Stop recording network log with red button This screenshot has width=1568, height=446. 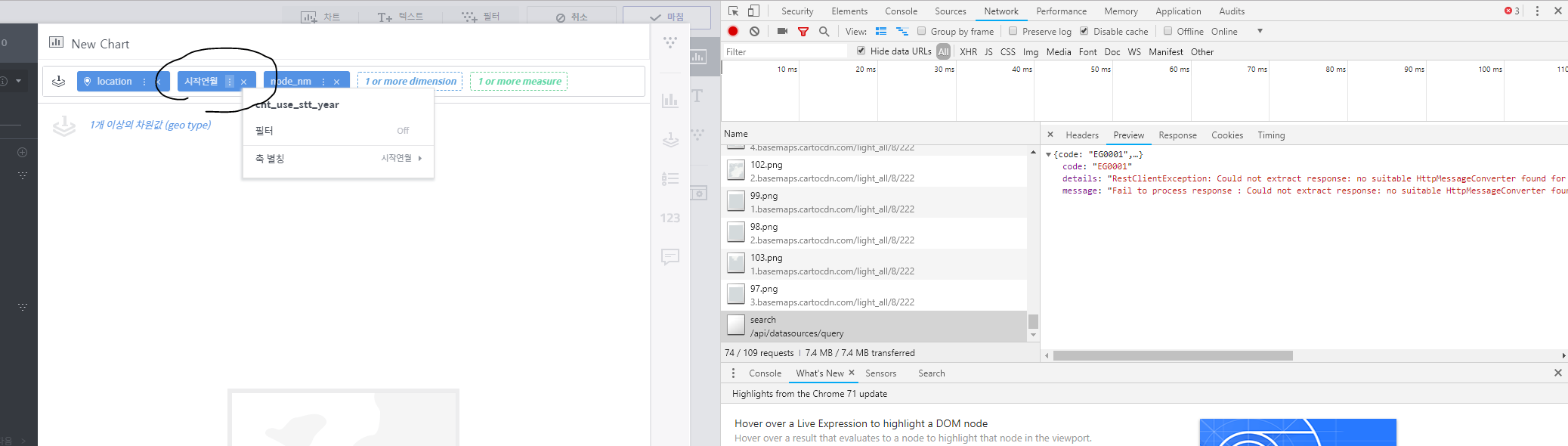click(733, 31)
